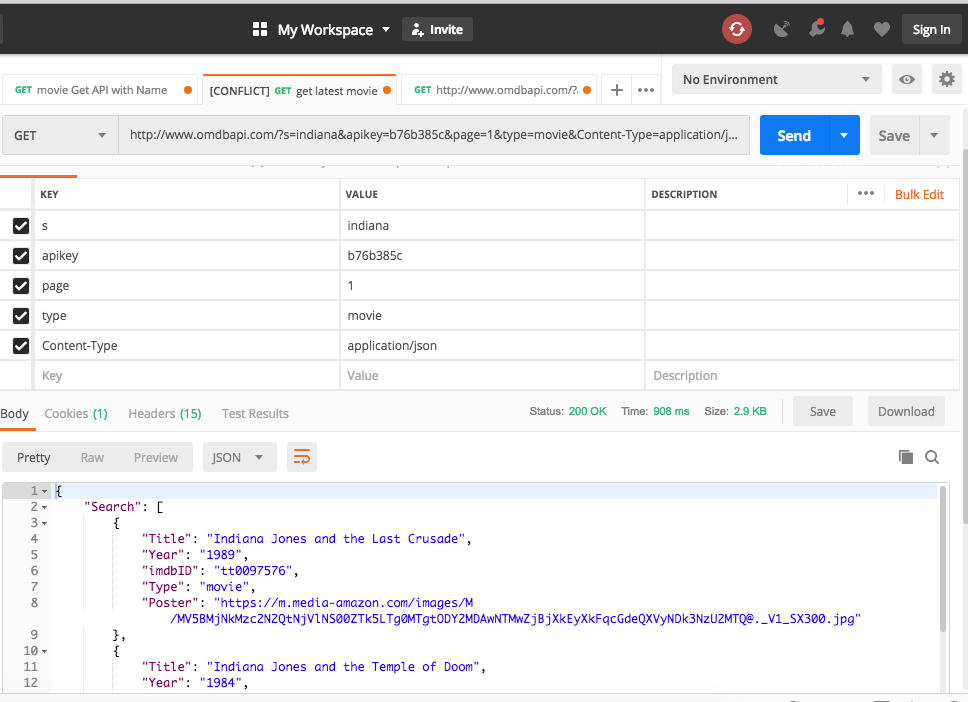Image resolution: width=968 pixels, height=702 pixels.
Task: Click the '908 ms' time value
Action: 671,411
